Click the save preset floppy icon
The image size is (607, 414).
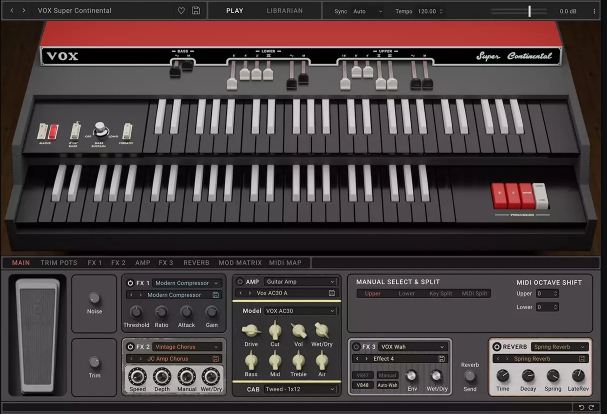coord(196,10)
